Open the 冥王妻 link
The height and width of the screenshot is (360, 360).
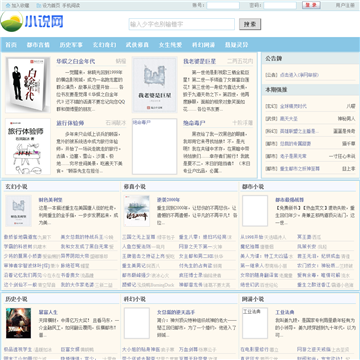pyautogui.click(x=304, y=237)
